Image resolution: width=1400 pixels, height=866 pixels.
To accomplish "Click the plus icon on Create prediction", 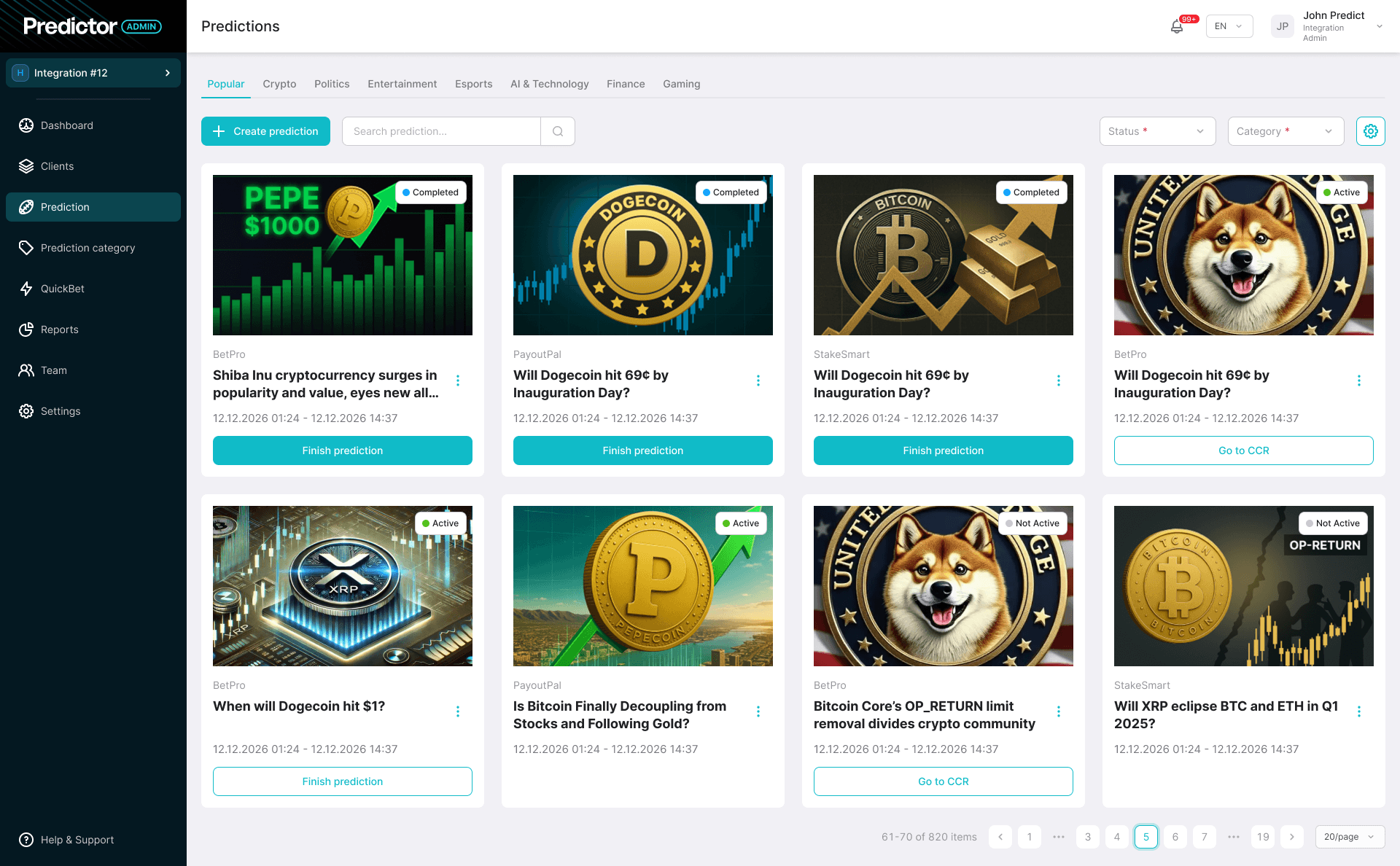I will [219, 131].
